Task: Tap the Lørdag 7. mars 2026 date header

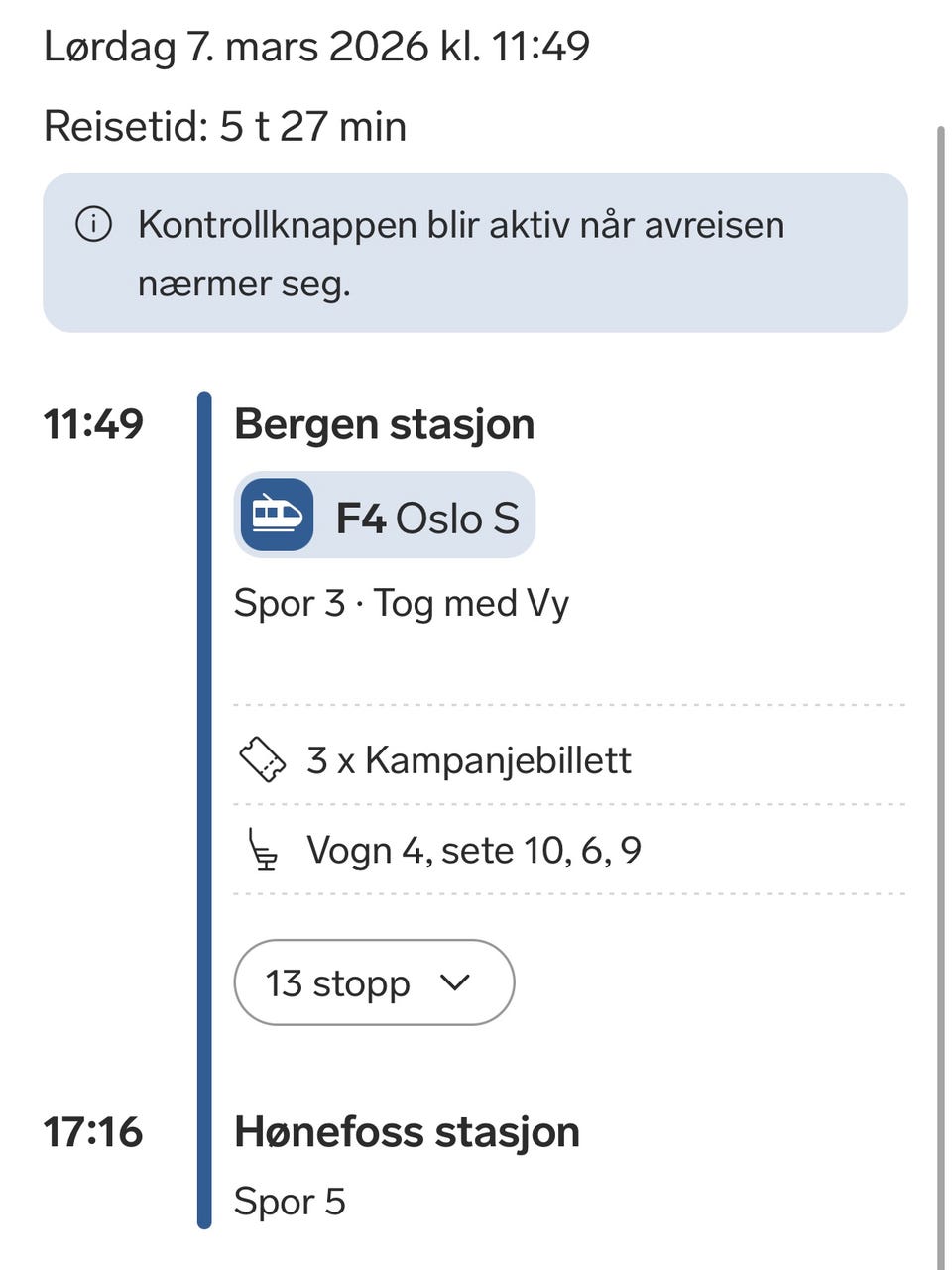Action: click(316, 47)
